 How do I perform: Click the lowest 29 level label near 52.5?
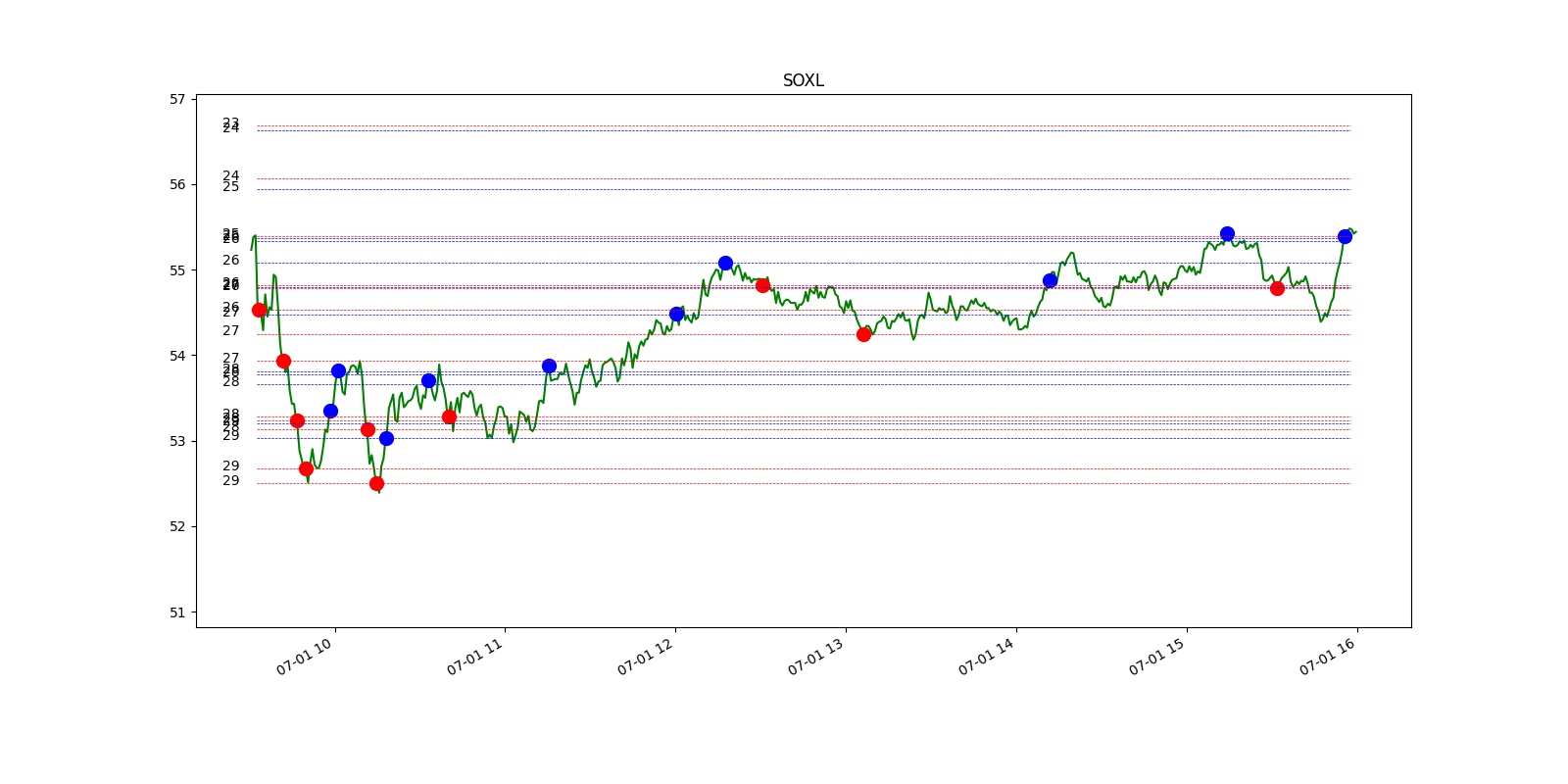coord(230,480)
